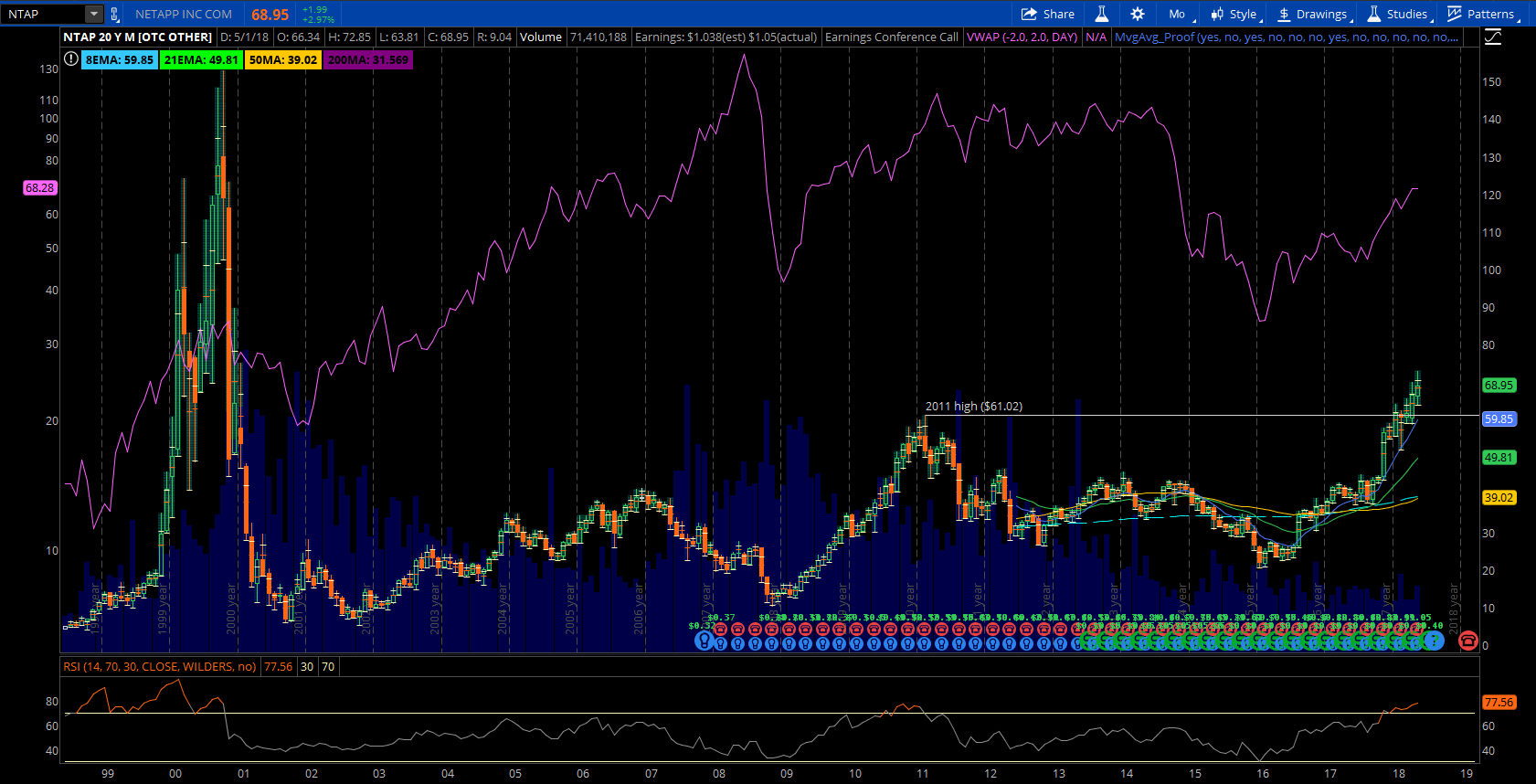Click the orange 68.95 last price

coord(270,15)
